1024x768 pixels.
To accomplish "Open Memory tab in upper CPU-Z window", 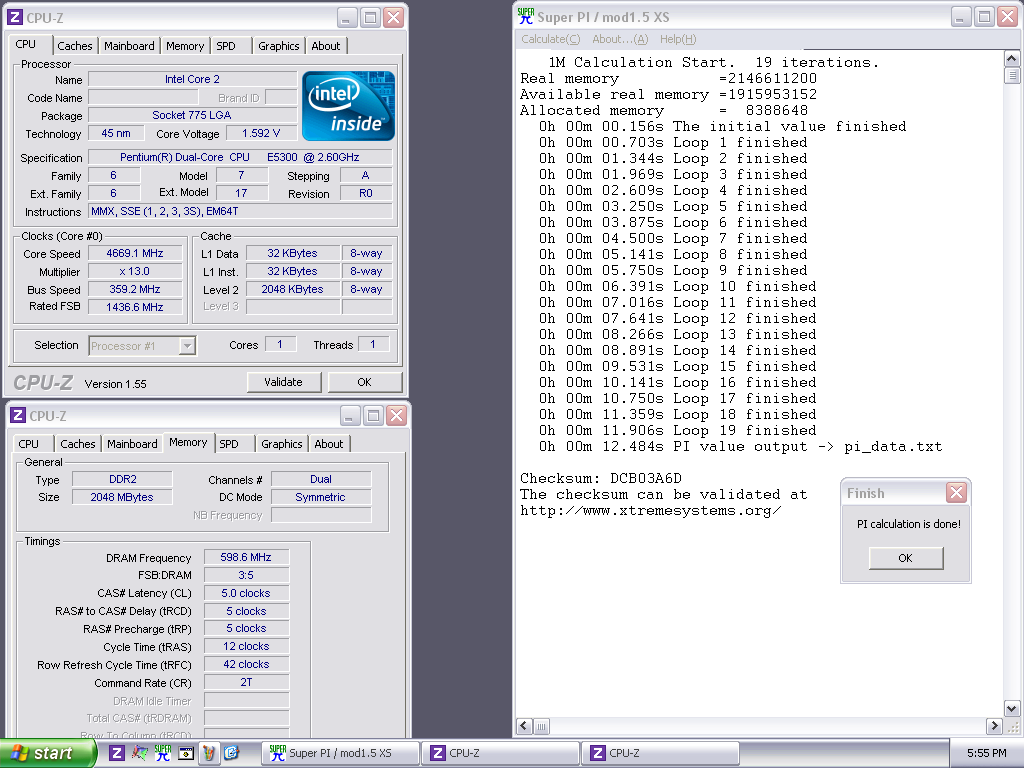I will (185, 46).
